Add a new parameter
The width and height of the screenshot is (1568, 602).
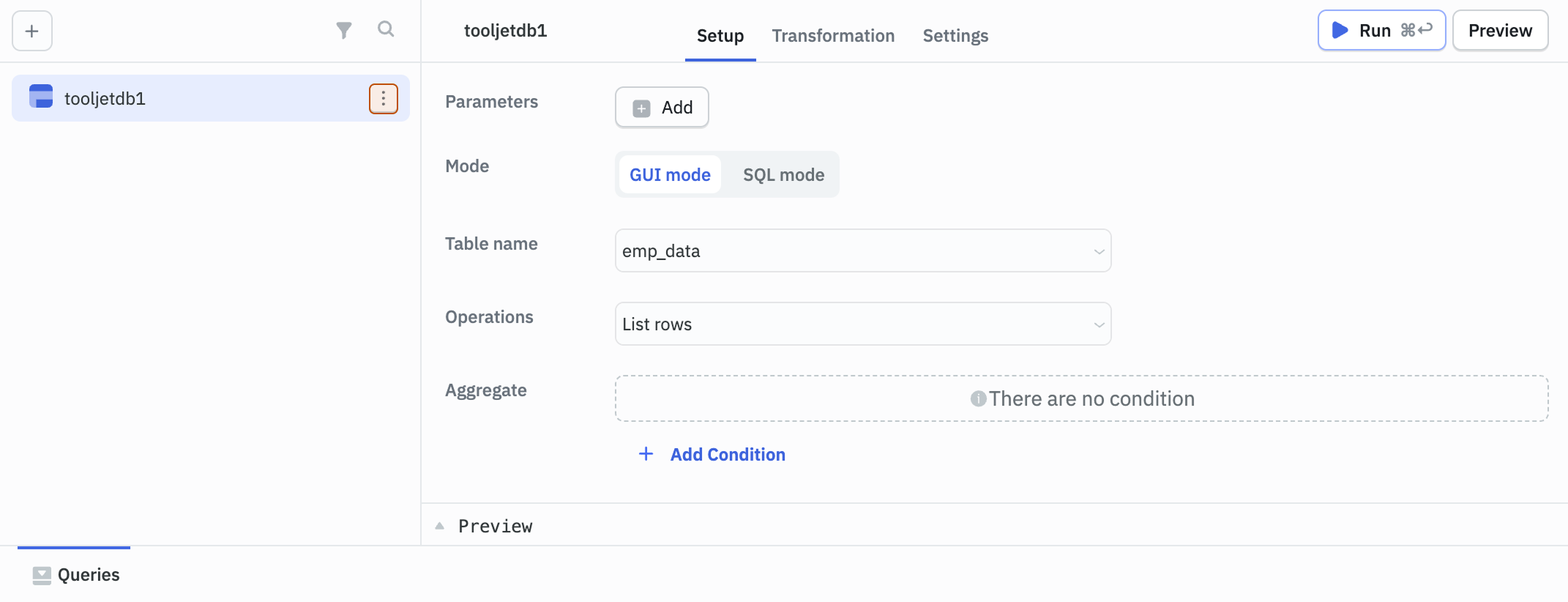tap(662, 108)
